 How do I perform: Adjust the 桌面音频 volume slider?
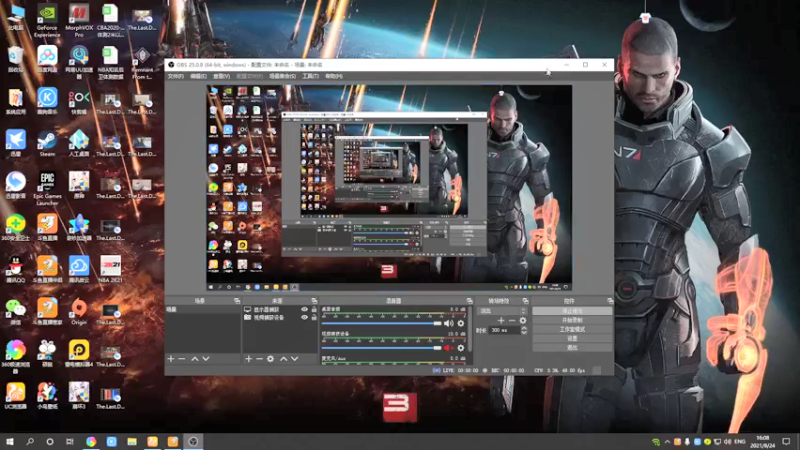382,323
